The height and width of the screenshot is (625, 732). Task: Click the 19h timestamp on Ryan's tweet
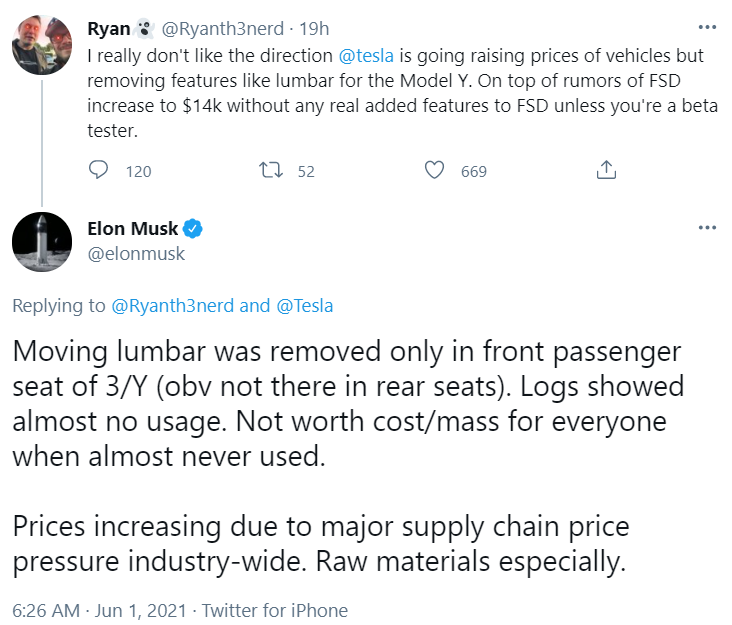(x=314, y=29)
